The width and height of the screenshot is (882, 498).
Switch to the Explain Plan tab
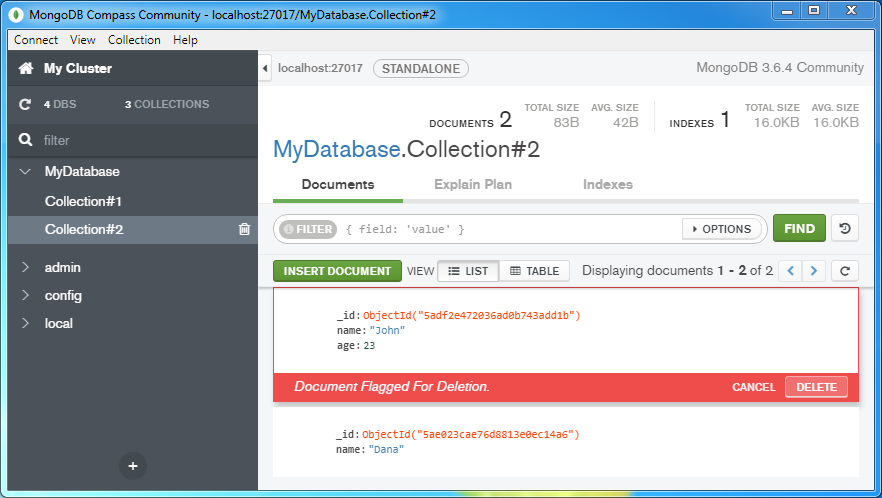coord(473,185)
